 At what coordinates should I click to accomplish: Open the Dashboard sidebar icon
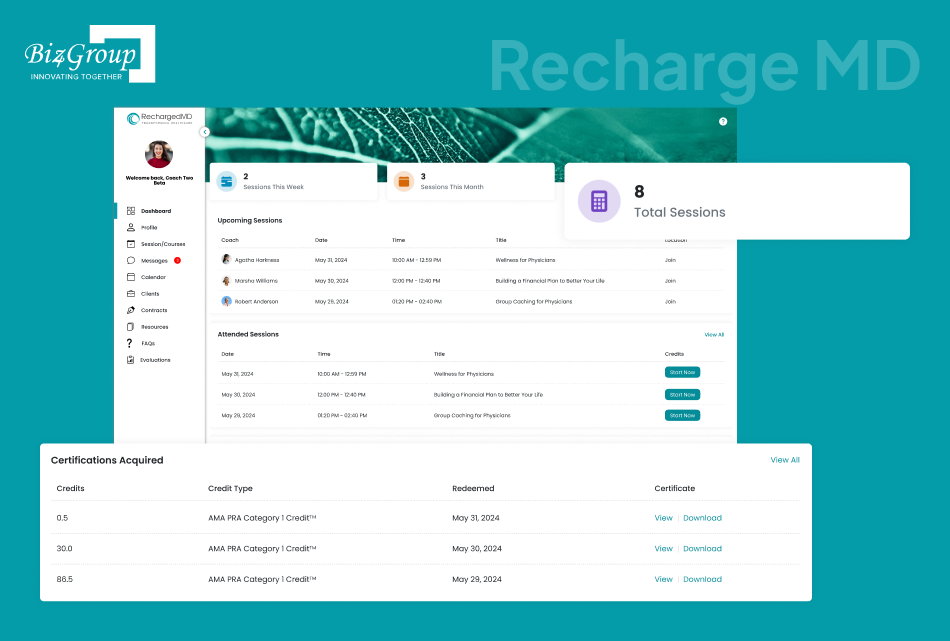pyautogui.click(x=130, y=211)
